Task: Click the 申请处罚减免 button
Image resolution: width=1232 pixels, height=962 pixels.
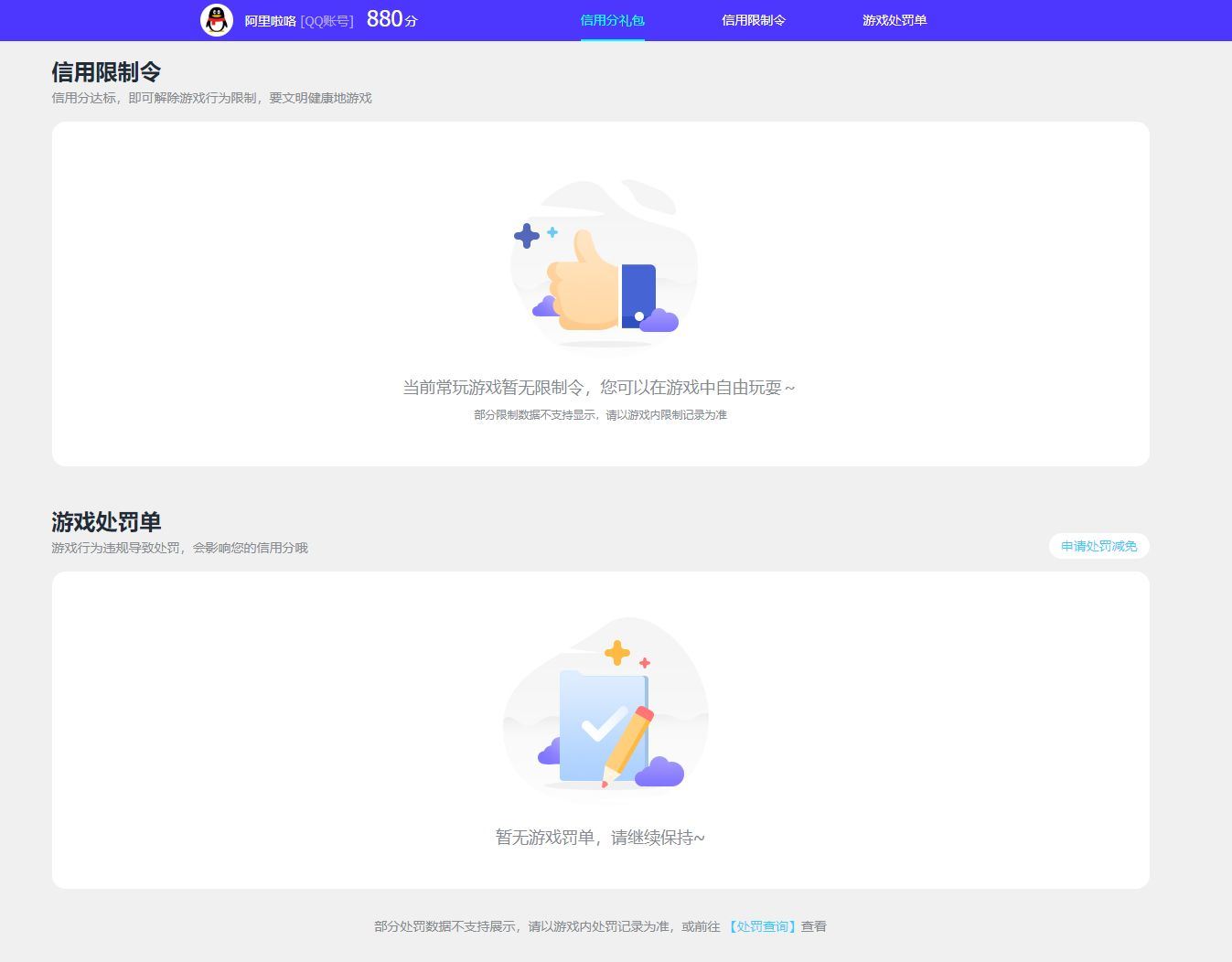Action: (x=1098, y=546)
